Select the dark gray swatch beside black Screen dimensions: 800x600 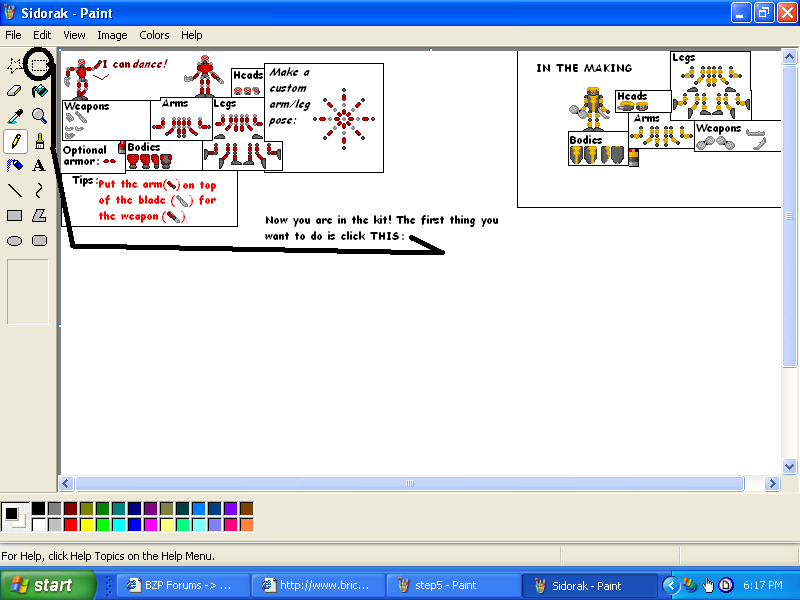tap(55, 509)
